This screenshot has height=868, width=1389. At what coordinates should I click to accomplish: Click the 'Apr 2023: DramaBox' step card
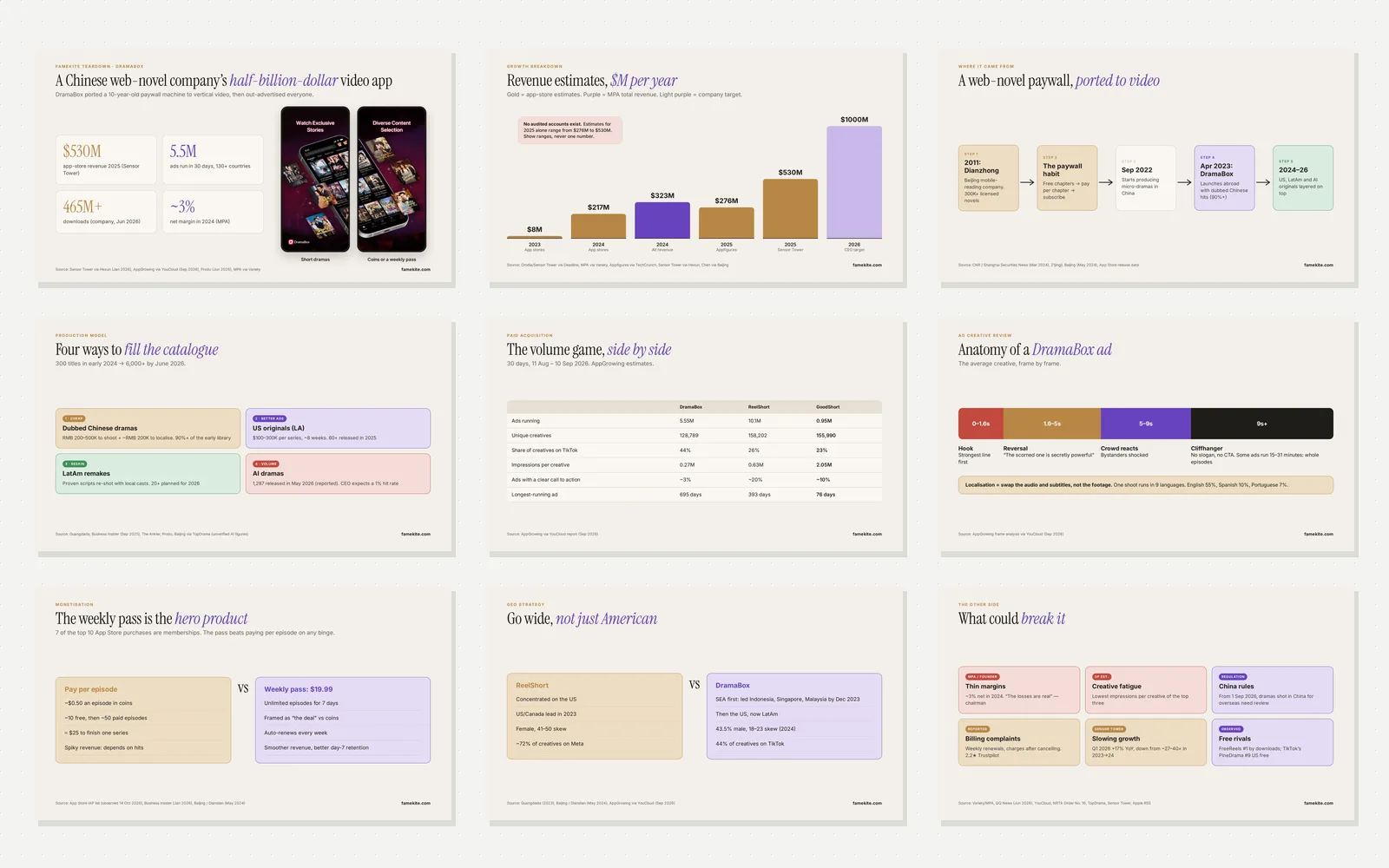pos(1224,178)
